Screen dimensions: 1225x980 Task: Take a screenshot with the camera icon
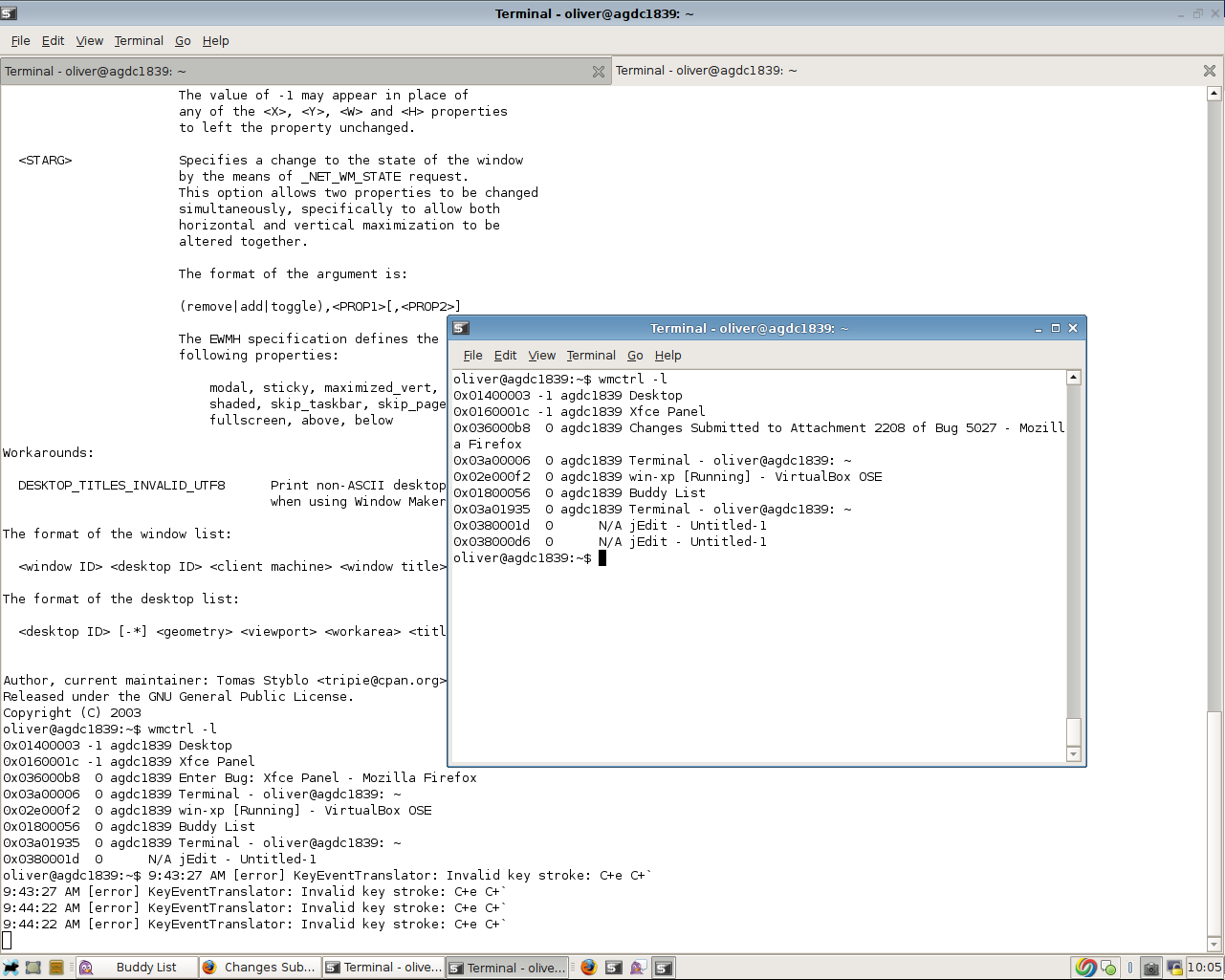click(x=1151, y=968)
